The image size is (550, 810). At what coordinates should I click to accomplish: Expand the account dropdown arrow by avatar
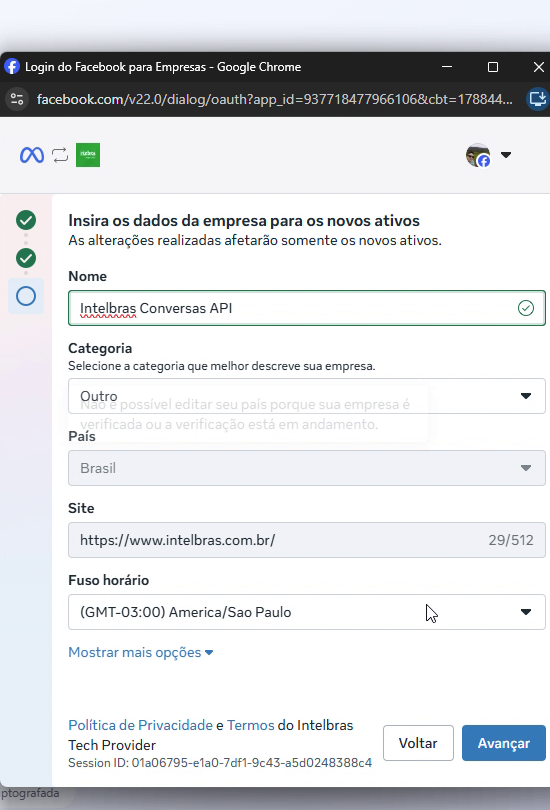pyautogui.click(x=506, y=155)
